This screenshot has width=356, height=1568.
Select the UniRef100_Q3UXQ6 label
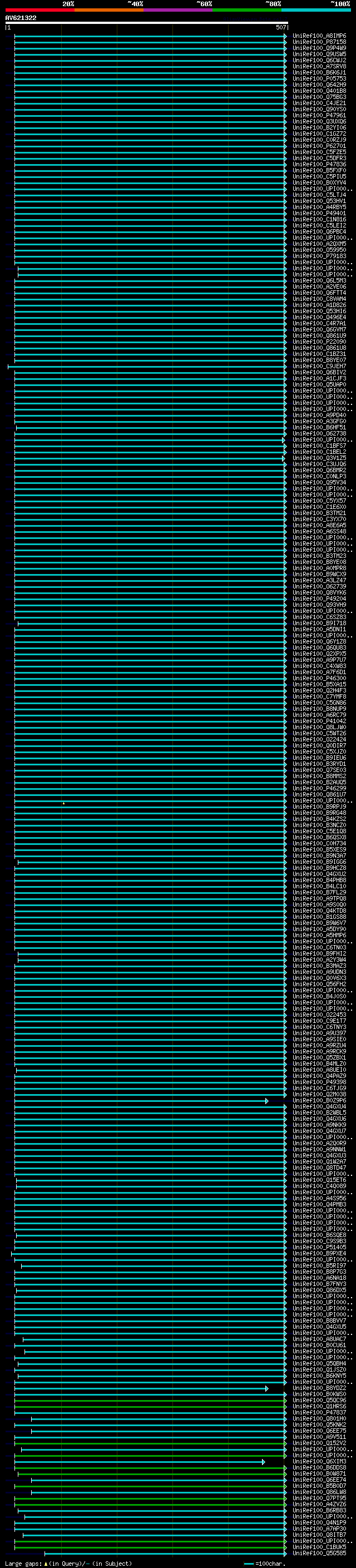(x=319, y=122)
